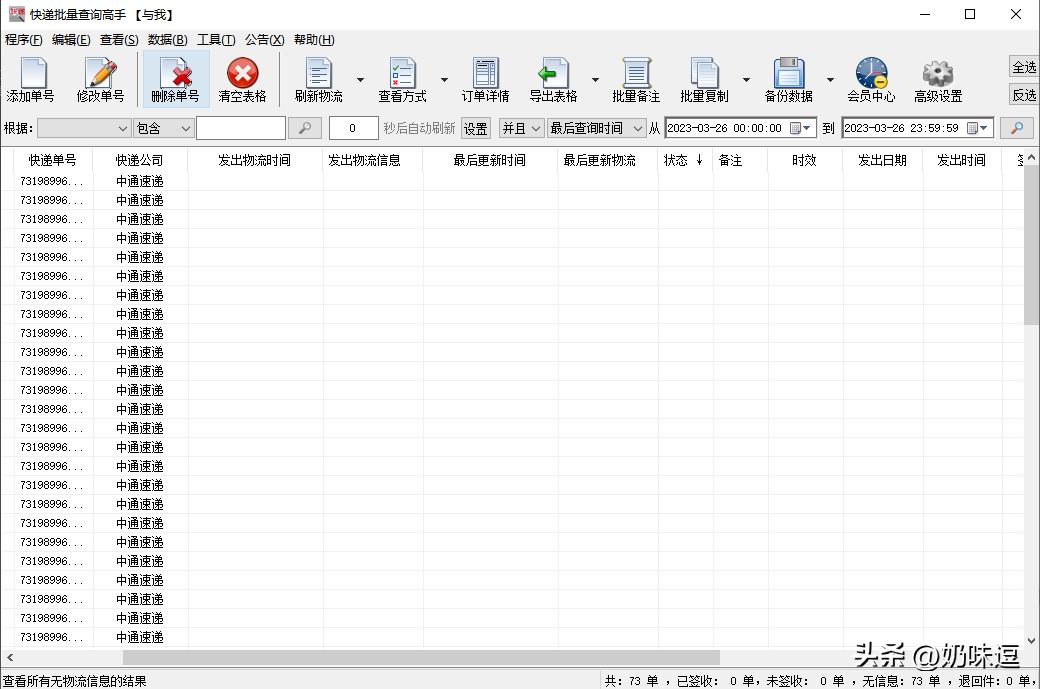Click the 添加单号 add tracking number icon
The image size is (1040, 689).
click(31, 78)
